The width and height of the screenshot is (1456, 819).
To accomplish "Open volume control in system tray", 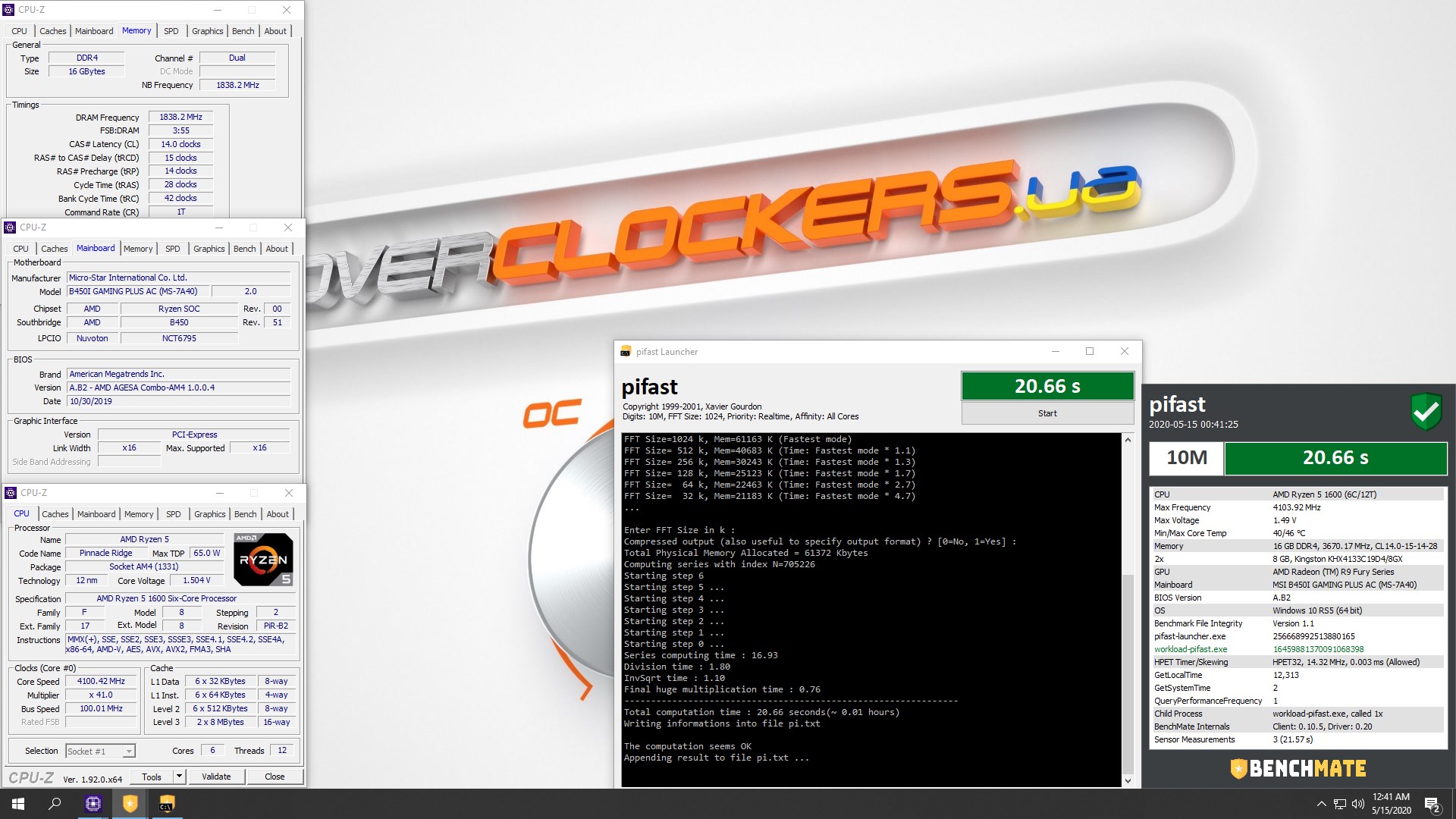I will (1358, 804).
